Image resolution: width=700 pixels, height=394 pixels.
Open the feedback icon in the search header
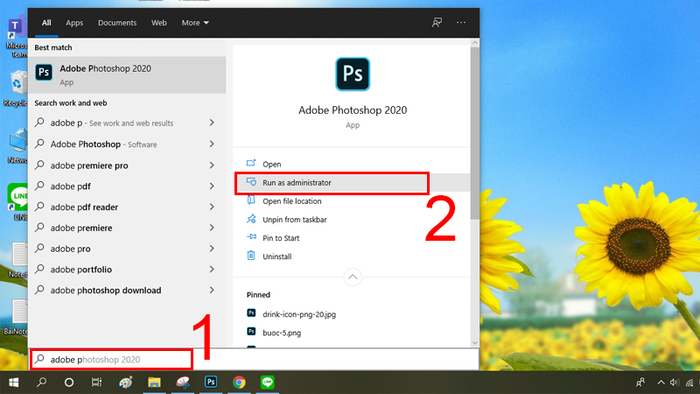pyautogui.click(x=437, y=22)
